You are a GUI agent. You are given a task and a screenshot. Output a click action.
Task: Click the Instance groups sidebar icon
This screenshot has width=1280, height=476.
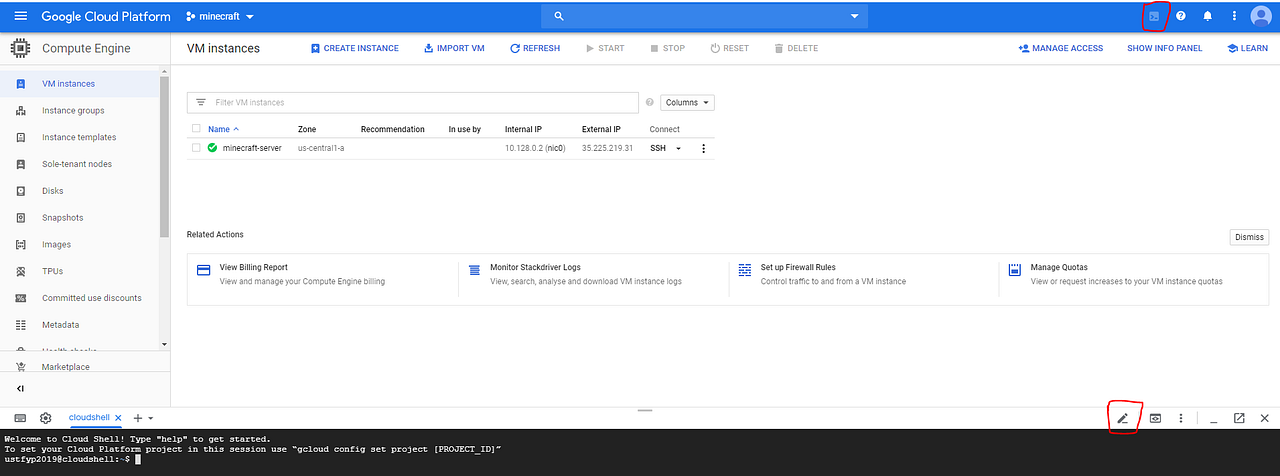coord(21,111)
